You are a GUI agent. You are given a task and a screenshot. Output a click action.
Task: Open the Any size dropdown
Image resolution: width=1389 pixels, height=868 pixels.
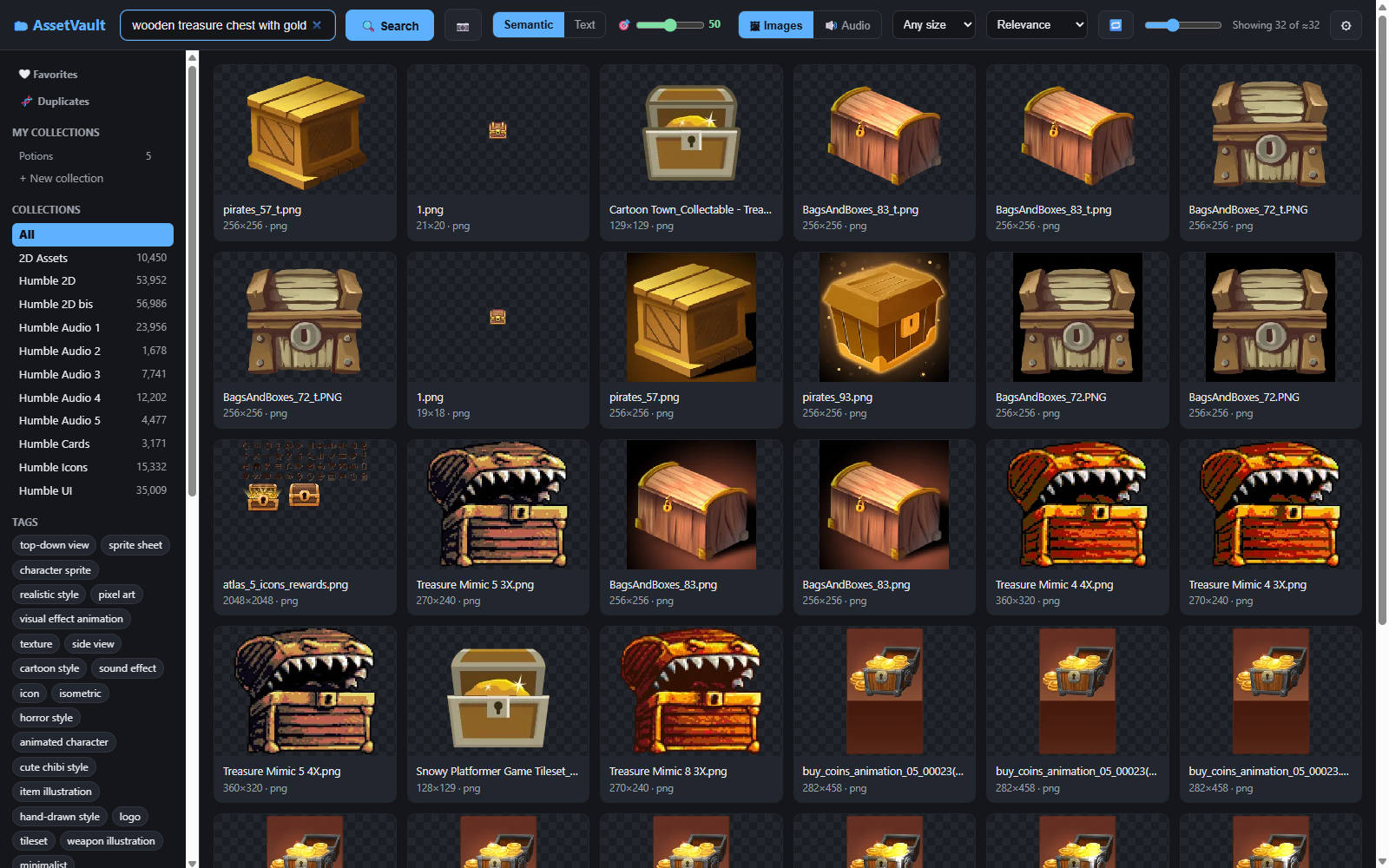(x=934, y=25)
